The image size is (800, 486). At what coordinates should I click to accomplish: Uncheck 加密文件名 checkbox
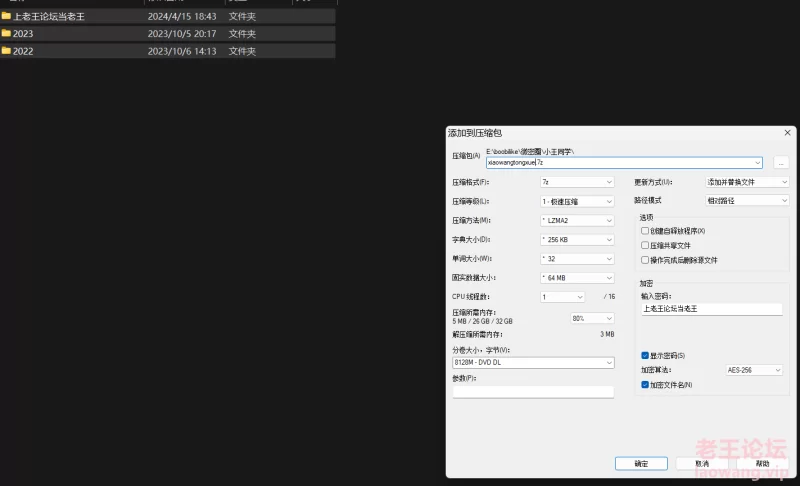tap(645, 385)
